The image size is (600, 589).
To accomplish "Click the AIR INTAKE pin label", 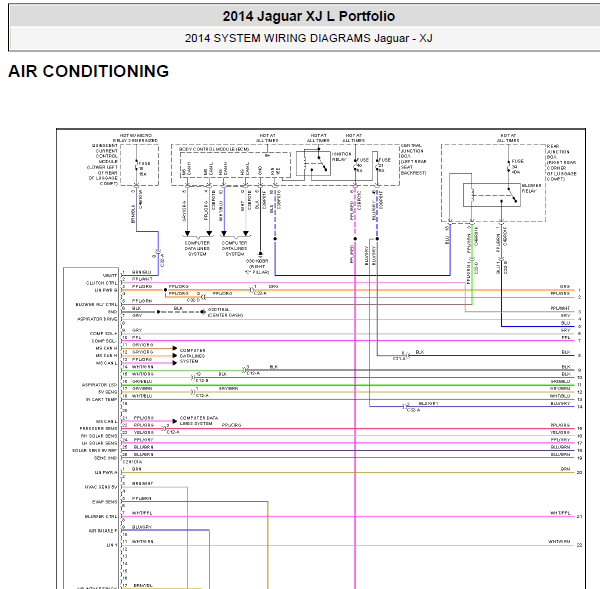I will [x=102, y=530].
